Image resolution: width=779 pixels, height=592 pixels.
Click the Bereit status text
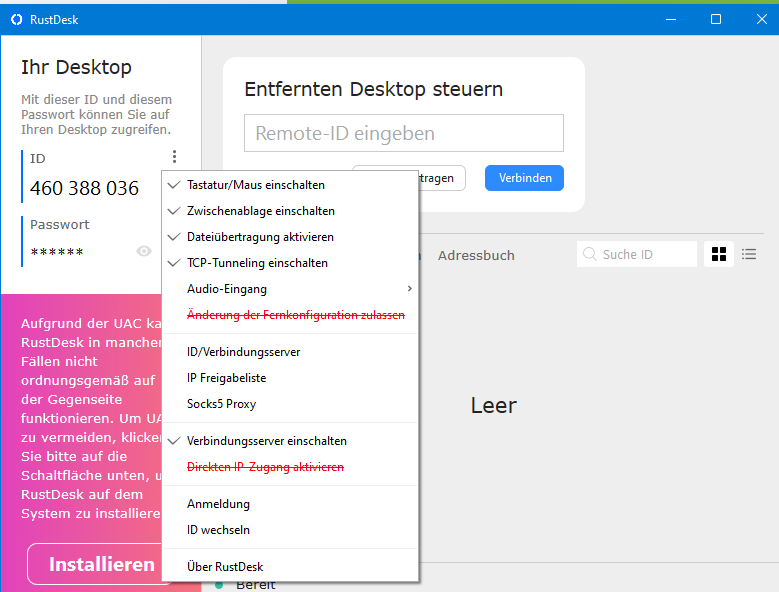click(255, 586)
